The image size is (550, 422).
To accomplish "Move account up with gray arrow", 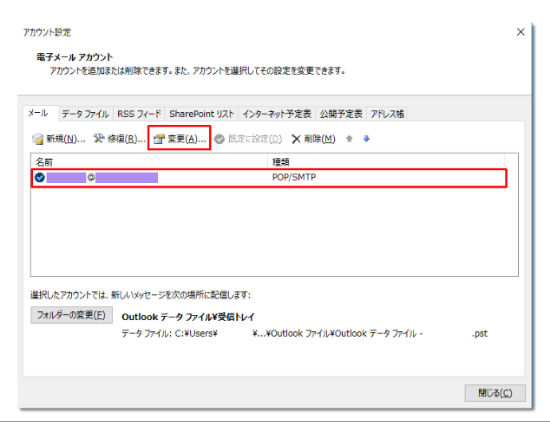I will pos(349,139).
